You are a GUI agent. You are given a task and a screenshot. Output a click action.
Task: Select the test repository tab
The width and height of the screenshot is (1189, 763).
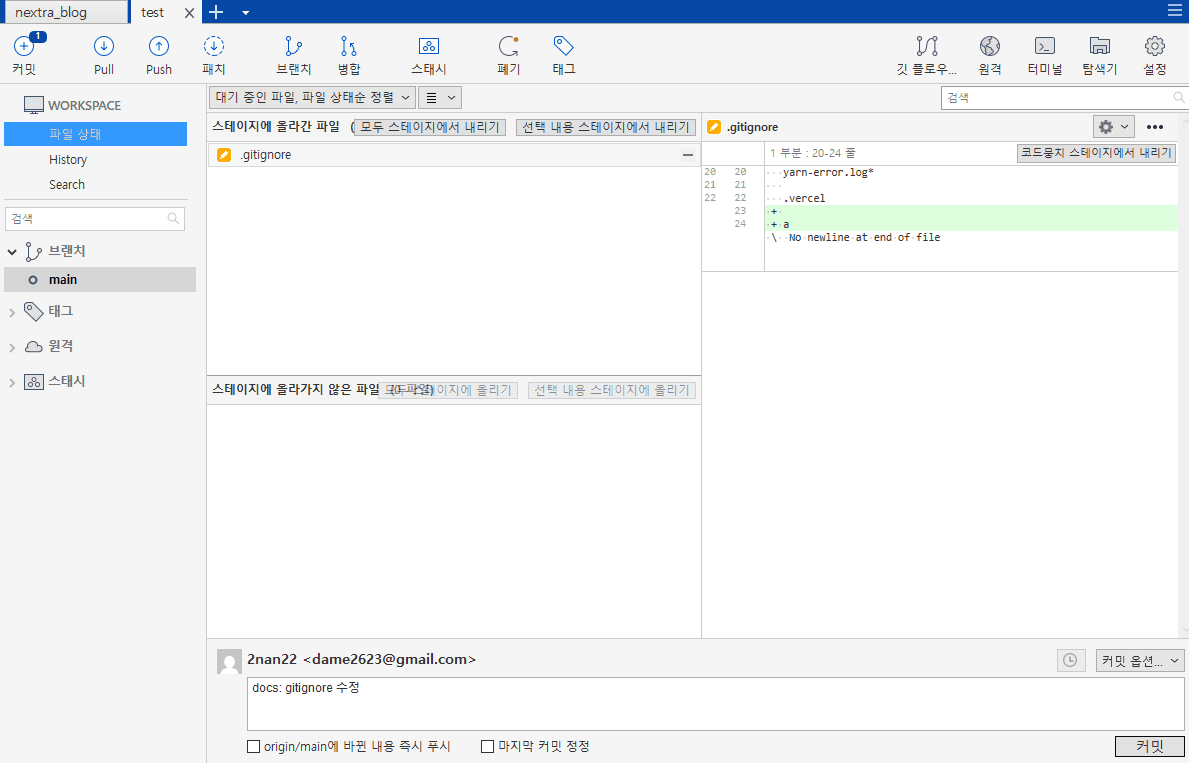click(x=152, y=13)
